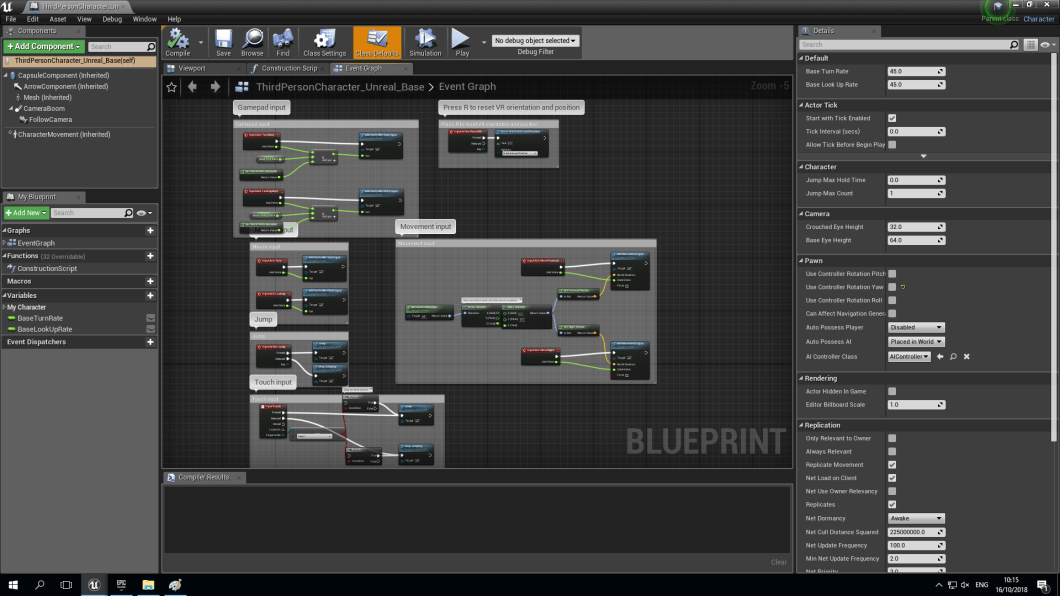
Task: Expand advanced Actor Tick options
Action: pyautogui.click(x=923, y=156)
